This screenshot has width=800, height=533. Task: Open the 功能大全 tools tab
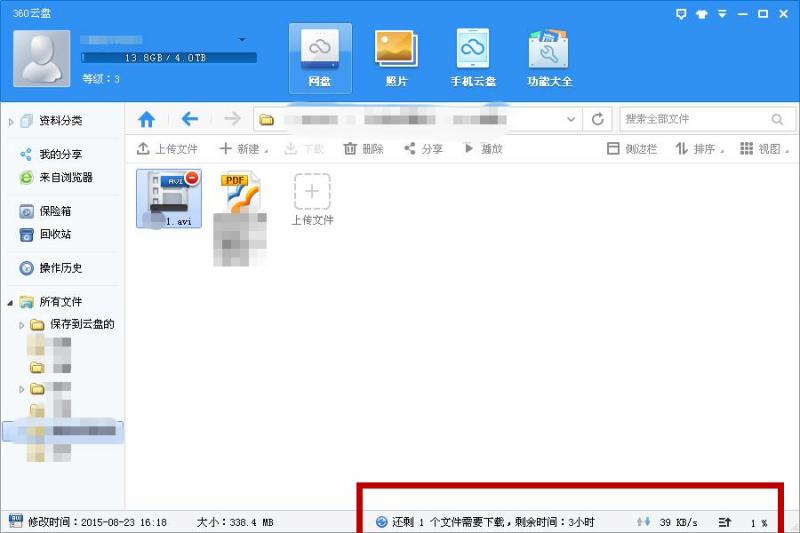click(x=549, y=58)
